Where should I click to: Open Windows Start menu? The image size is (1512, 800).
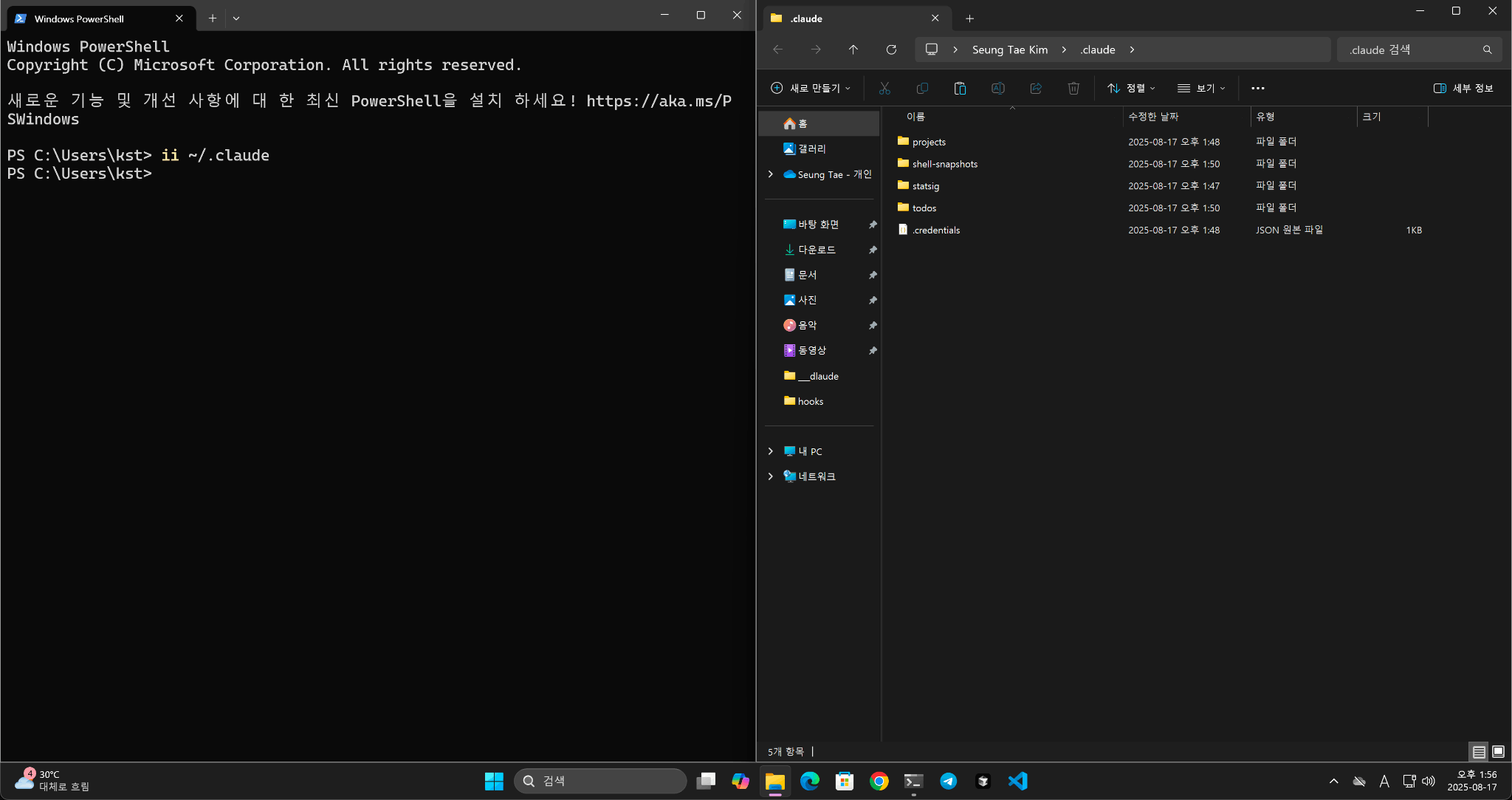click(494, 781)
